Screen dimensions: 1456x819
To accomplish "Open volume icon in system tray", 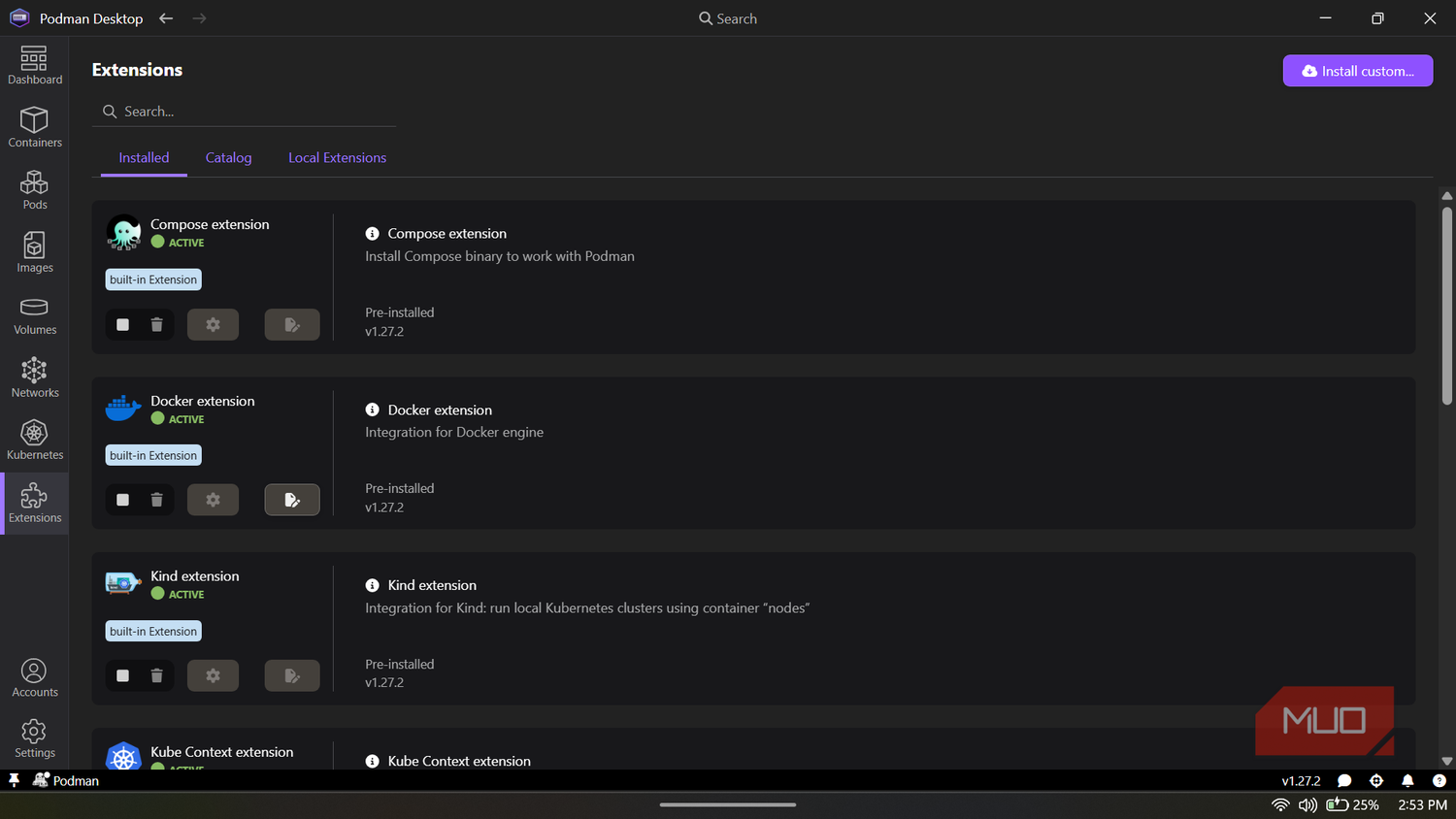I will point(1307,804).
